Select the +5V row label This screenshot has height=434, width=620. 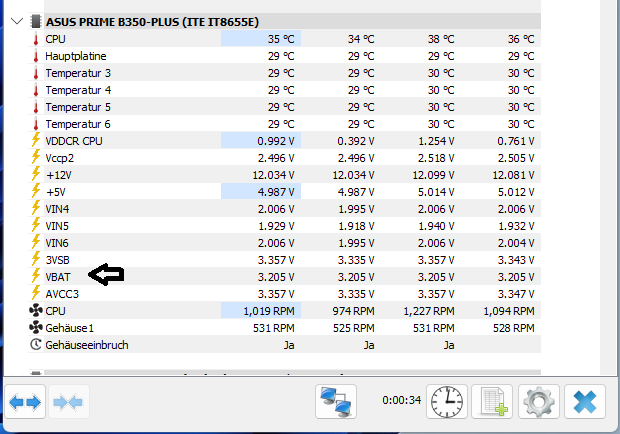click(56, 192)
